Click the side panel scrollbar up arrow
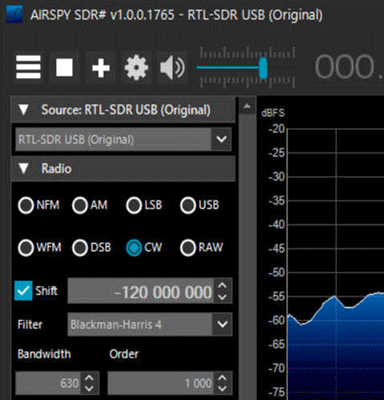This screenshot has width=384, height=400. (x=247, y=106)
